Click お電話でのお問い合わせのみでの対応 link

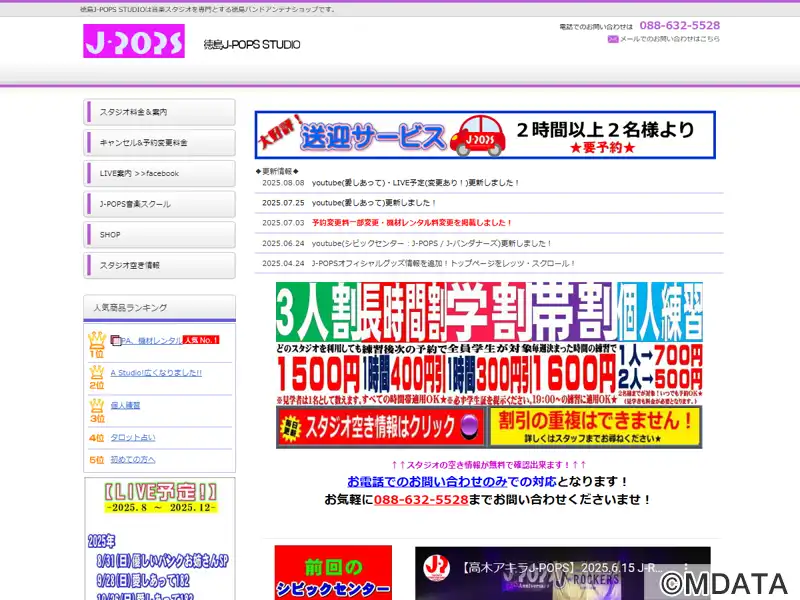click(x=452, y=482)
